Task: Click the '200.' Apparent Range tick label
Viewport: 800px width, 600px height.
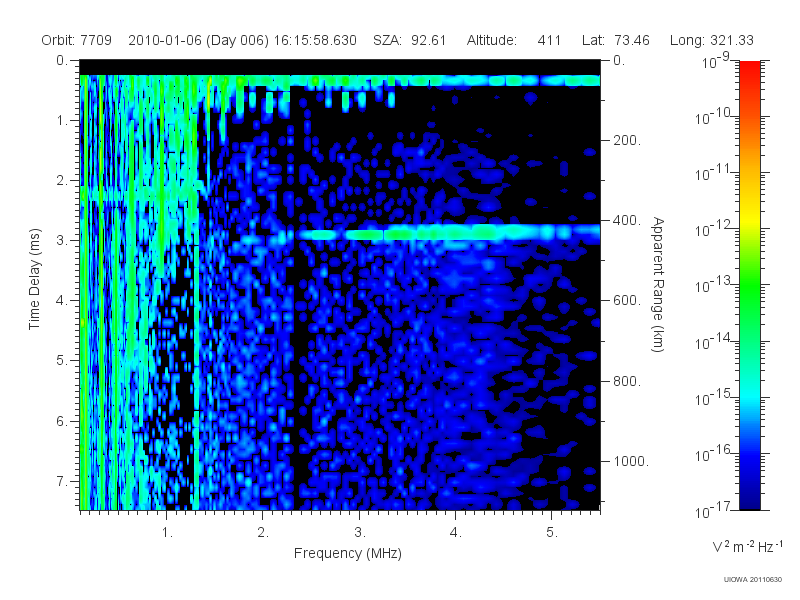Action: click(x=627, y=140)
